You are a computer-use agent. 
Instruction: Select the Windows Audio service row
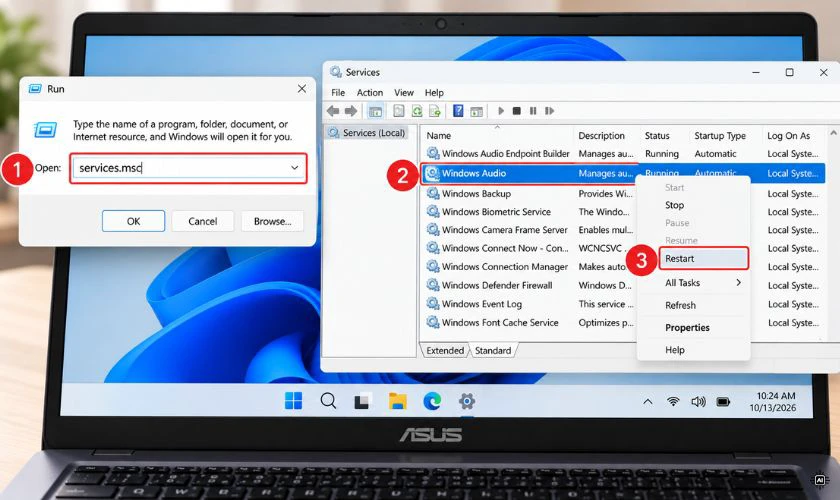click(623, 173)
